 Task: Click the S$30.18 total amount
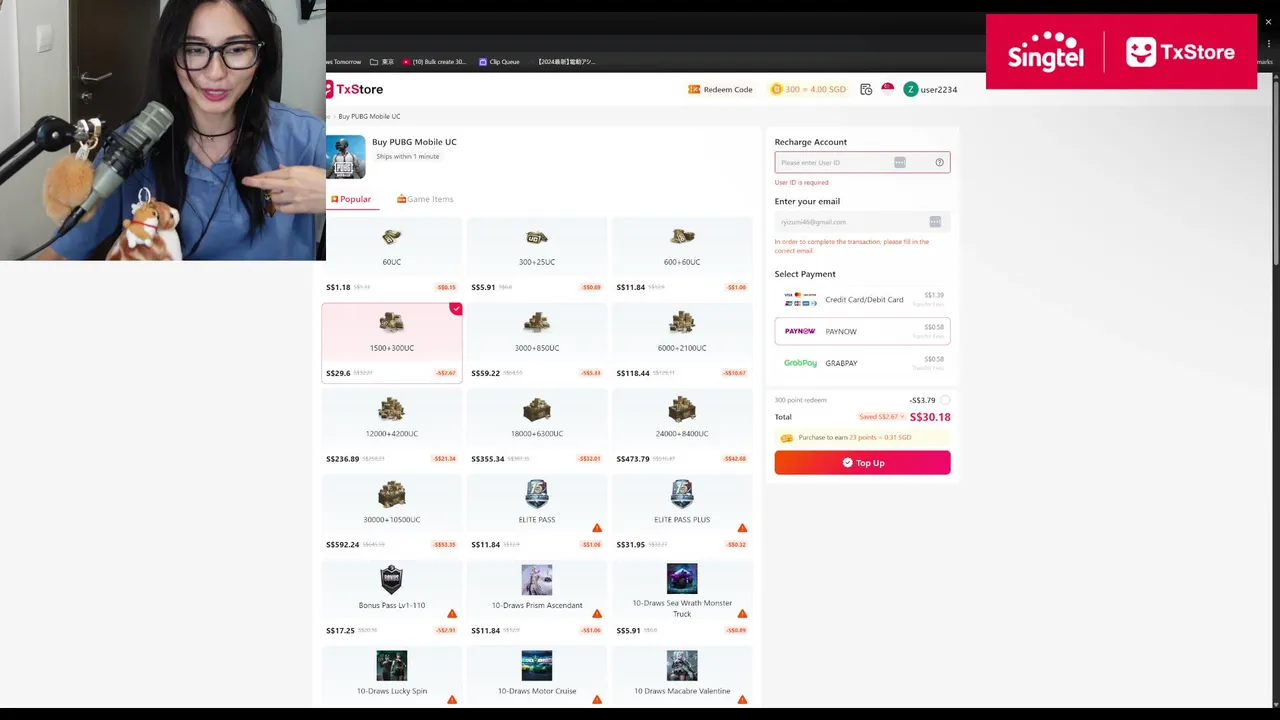tap(930, 417)
